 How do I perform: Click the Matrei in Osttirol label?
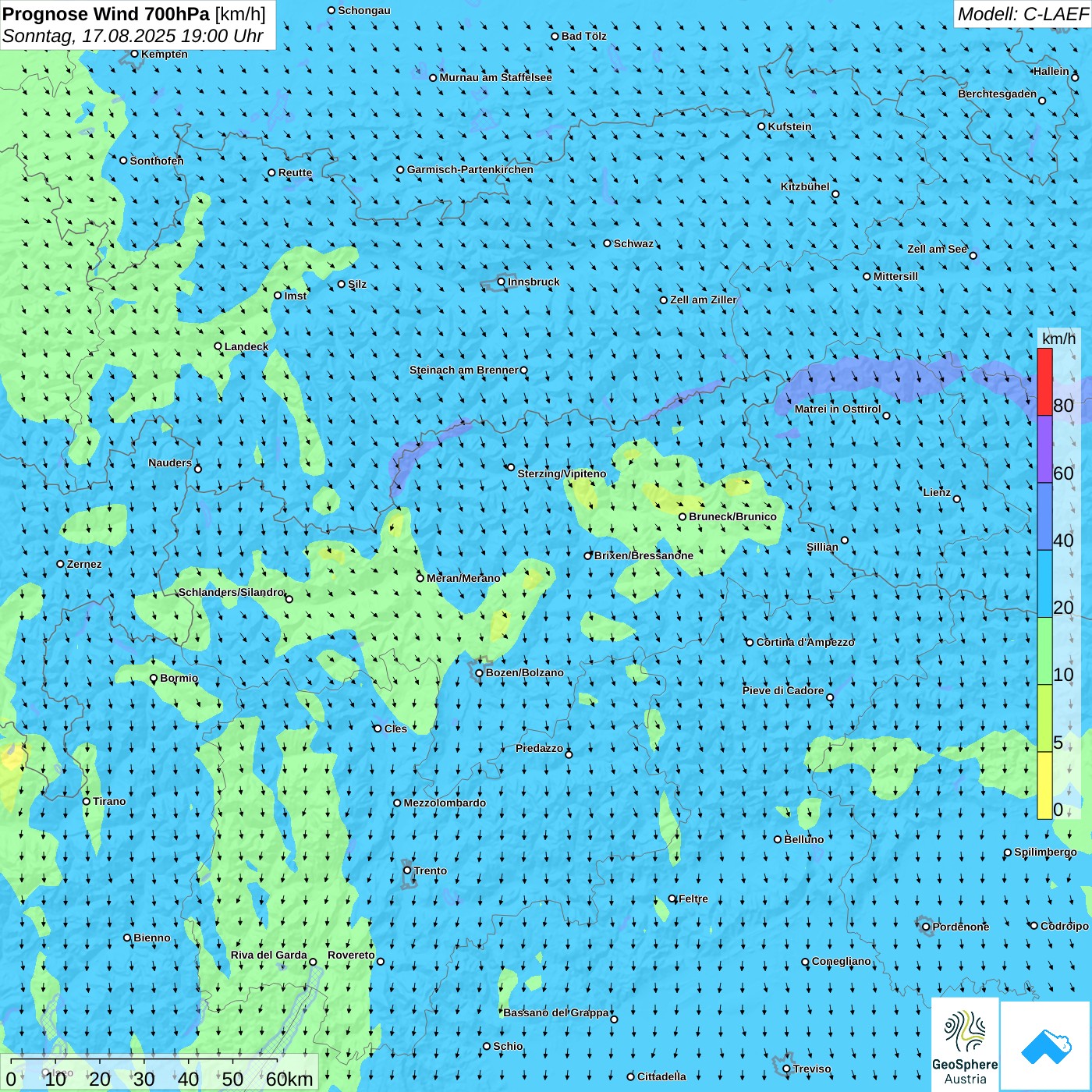coord(838,409)
